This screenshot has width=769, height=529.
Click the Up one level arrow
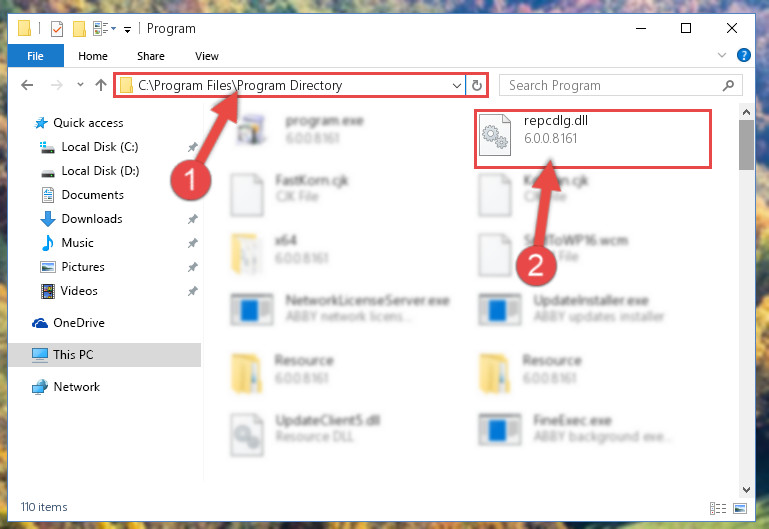101,85
